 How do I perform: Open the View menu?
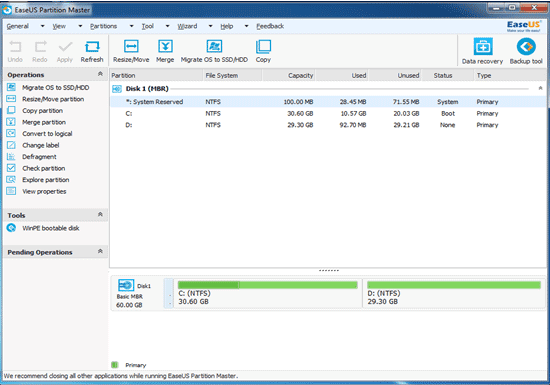click(x=59, y=26)
